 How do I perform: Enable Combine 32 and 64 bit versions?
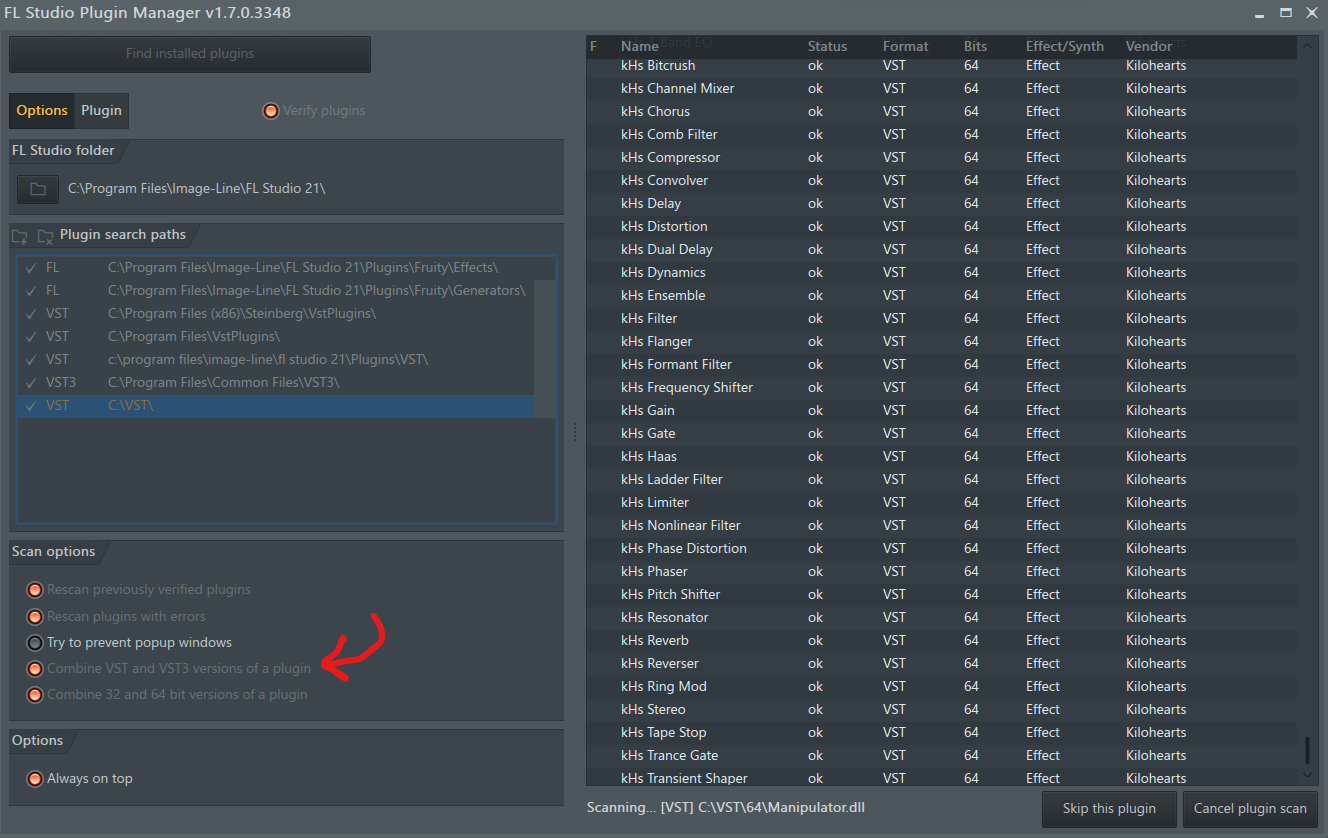[x=35, y=694]
